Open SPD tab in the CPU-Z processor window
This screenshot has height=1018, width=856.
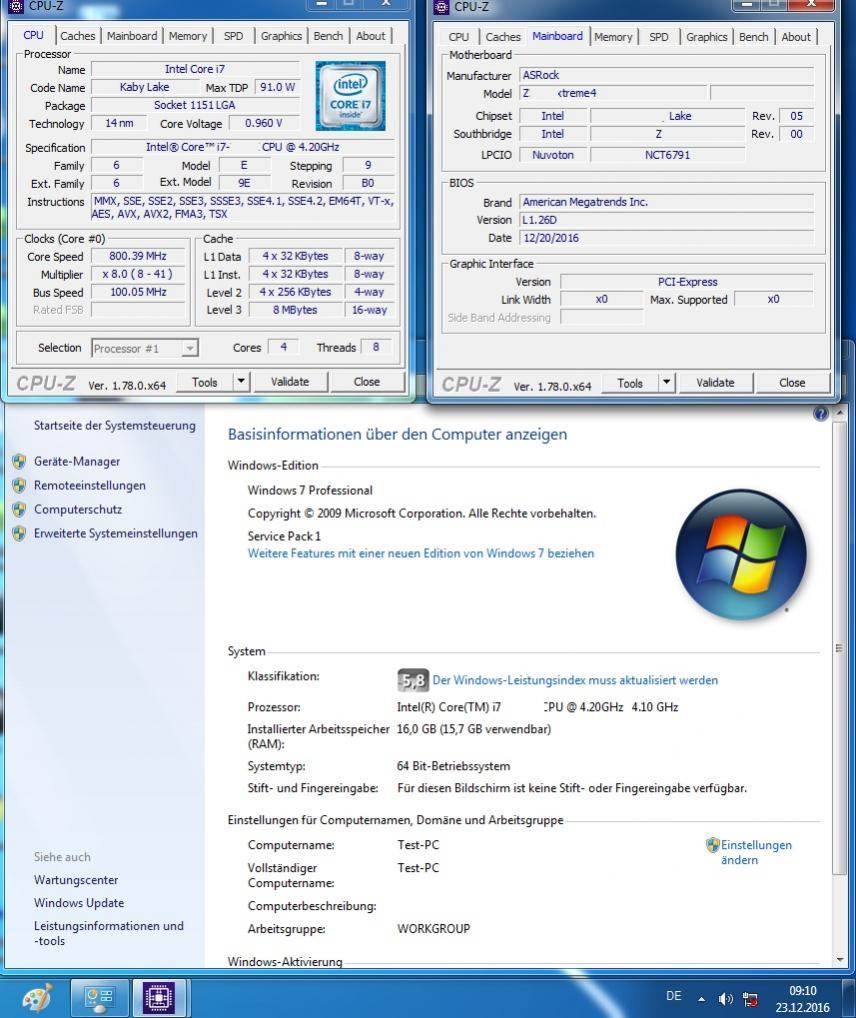click(x=233, y=36)
